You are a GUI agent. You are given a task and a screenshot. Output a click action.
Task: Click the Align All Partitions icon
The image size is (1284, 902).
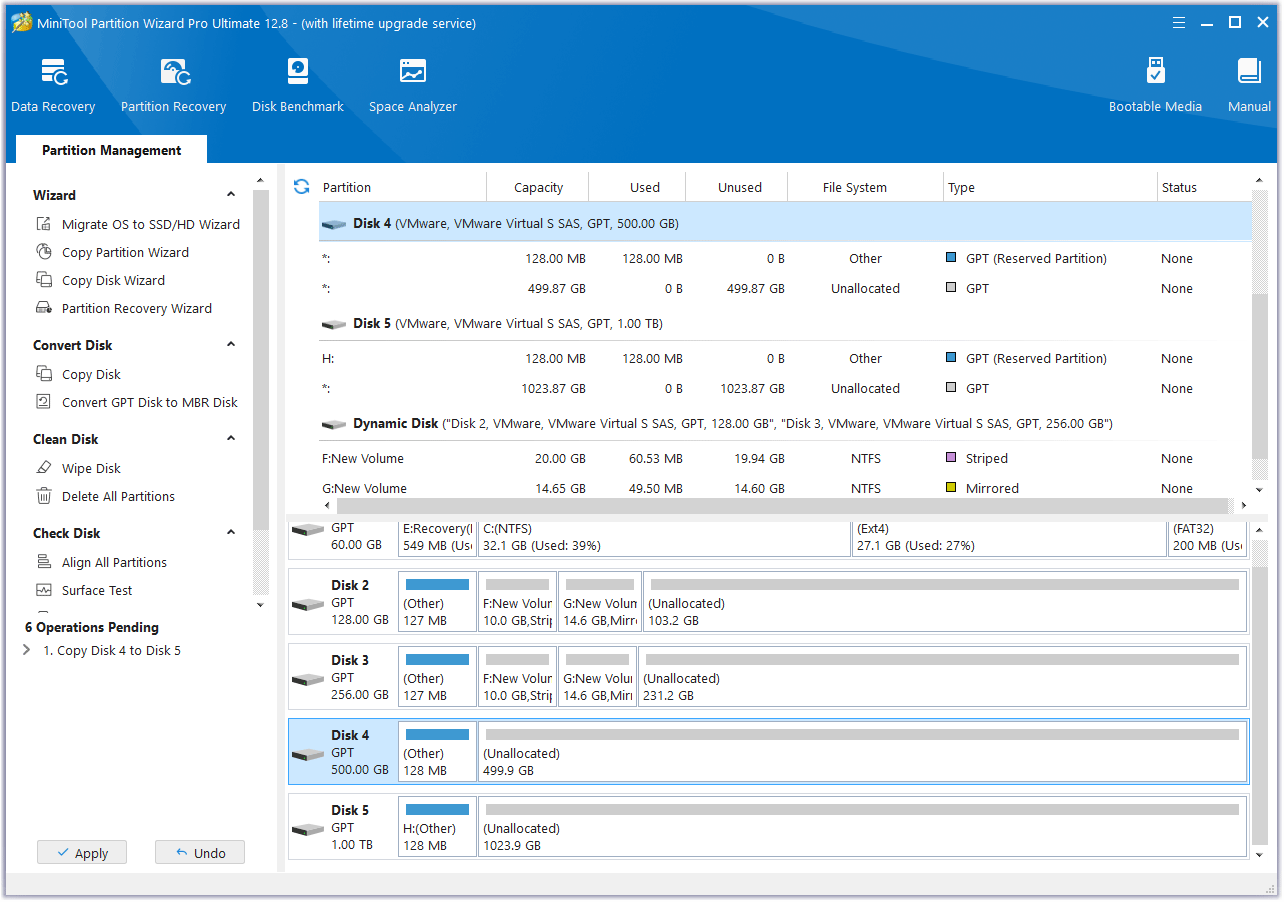point(44,562)
